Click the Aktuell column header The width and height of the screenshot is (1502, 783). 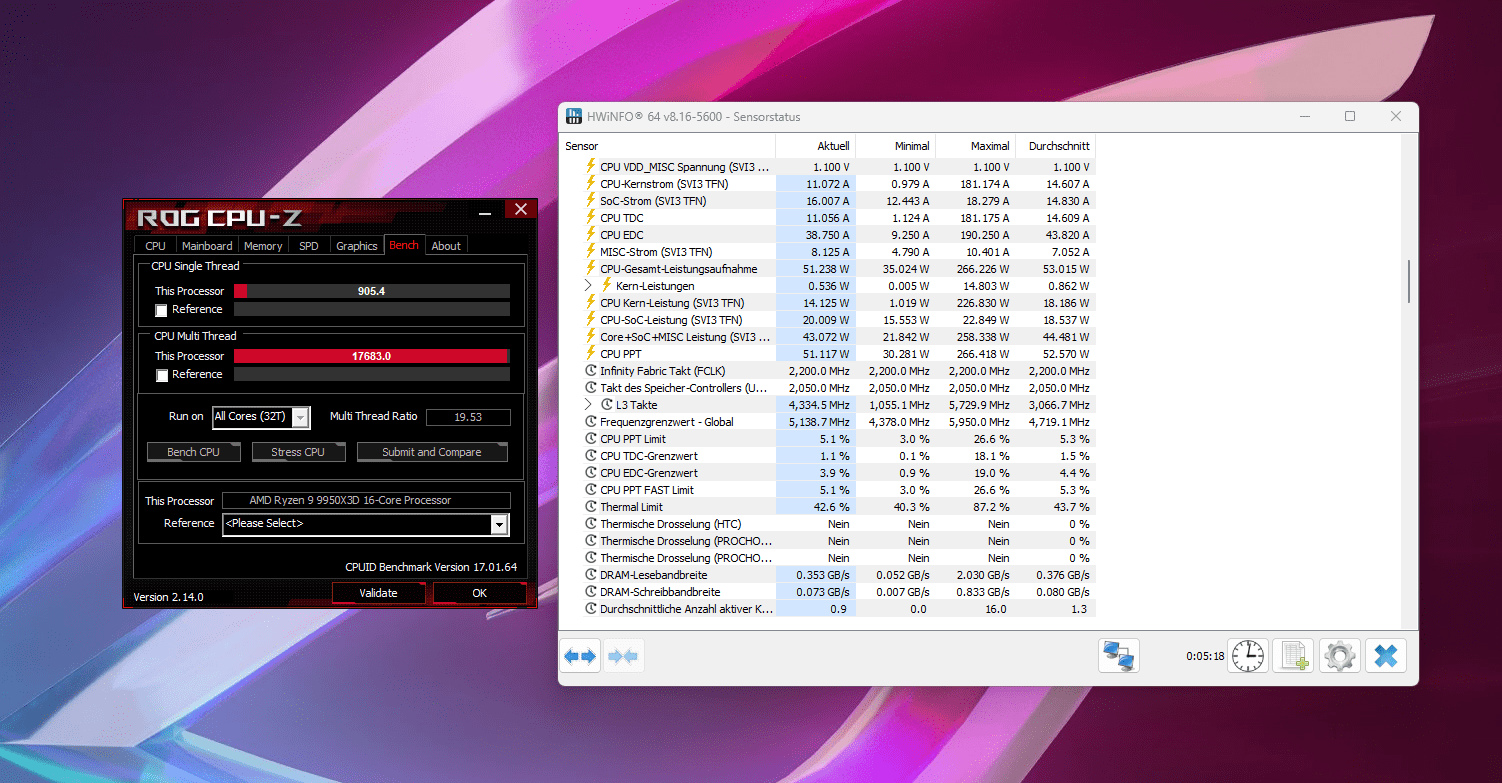coord(815,146)
